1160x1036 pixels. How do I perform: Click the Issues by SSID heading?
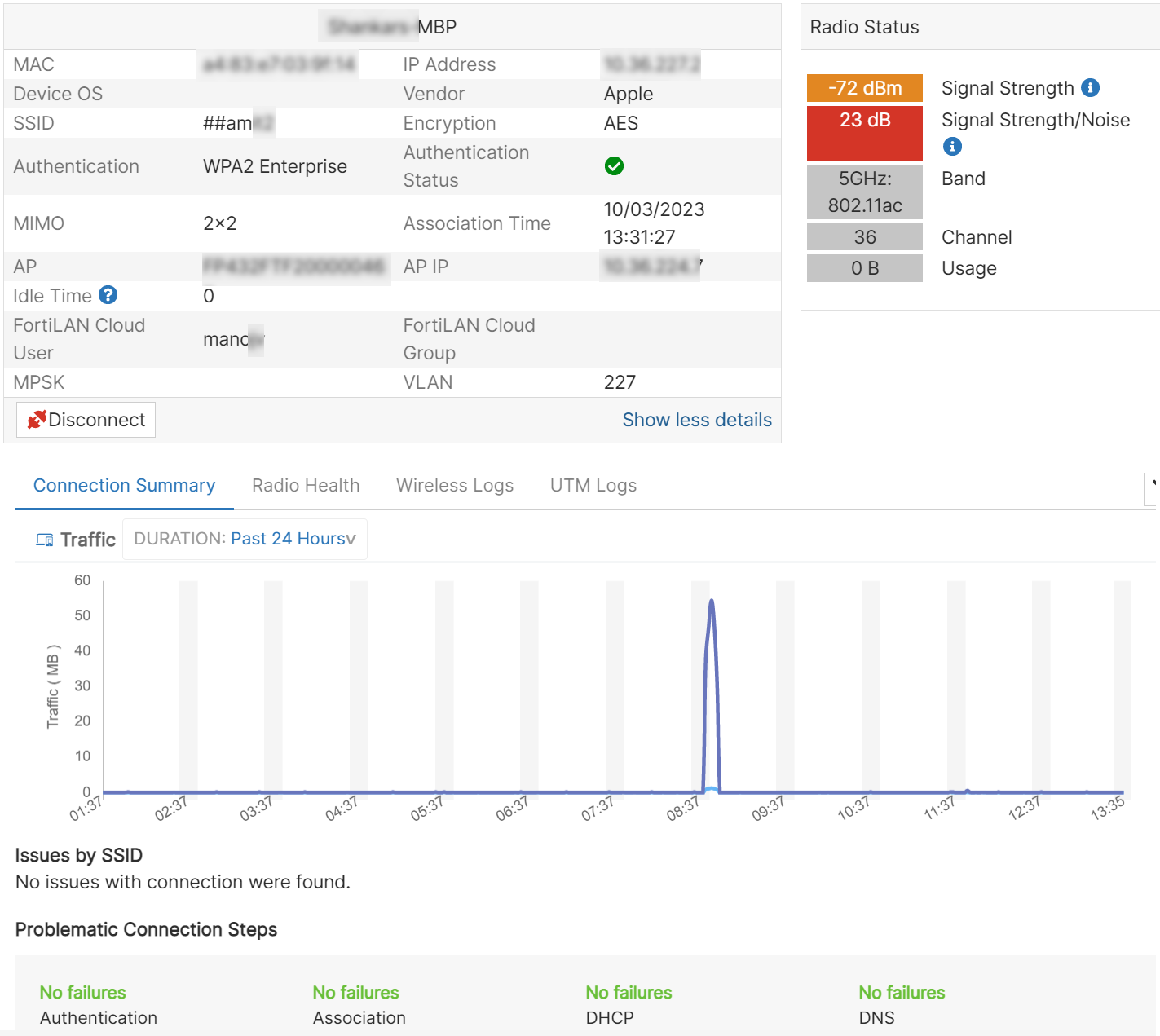(79, 855)
